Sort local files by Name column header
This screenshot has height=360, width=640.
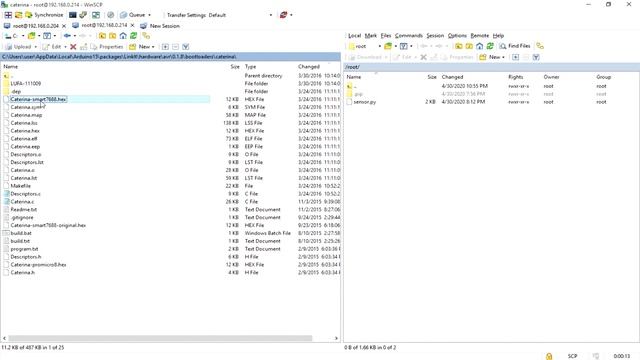point(11,67)
